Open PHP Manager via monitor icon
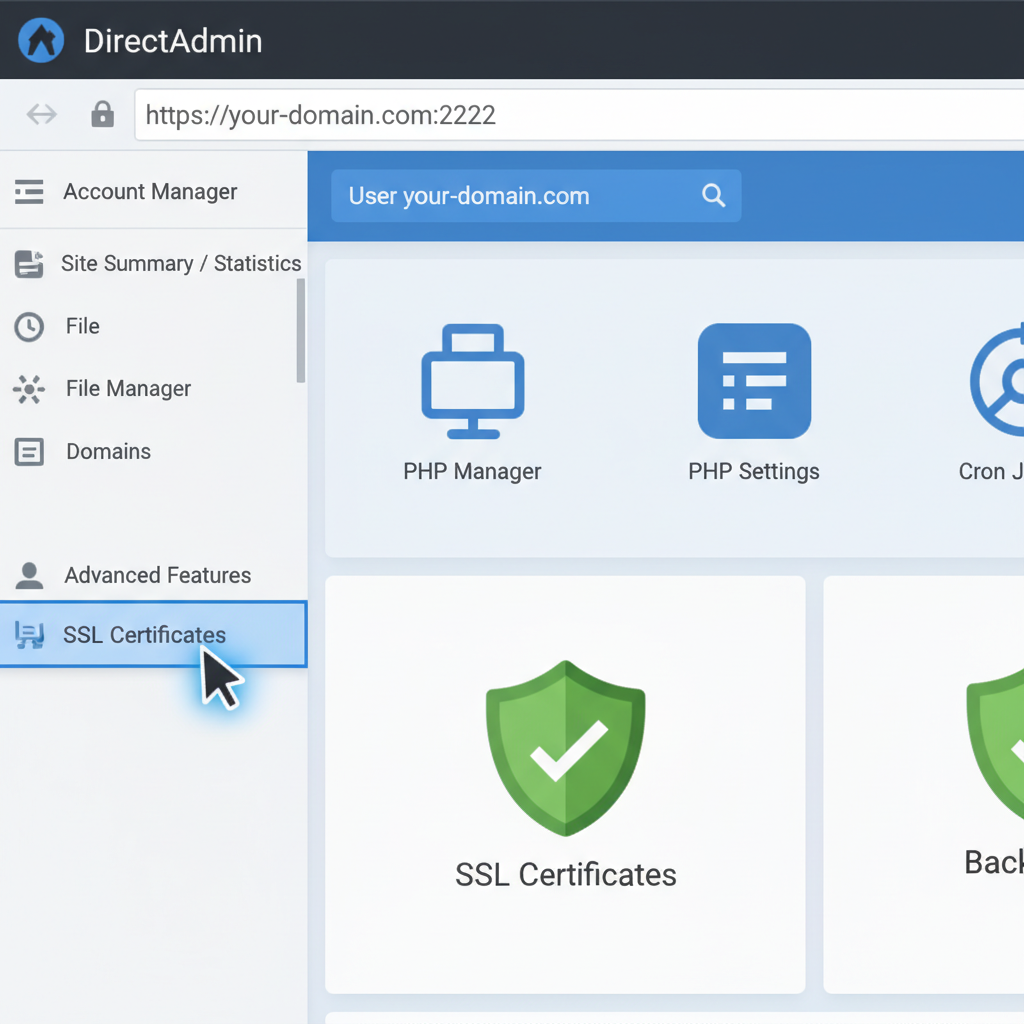This screenshot has width=1024, height=1024. [x=472, y=381]
